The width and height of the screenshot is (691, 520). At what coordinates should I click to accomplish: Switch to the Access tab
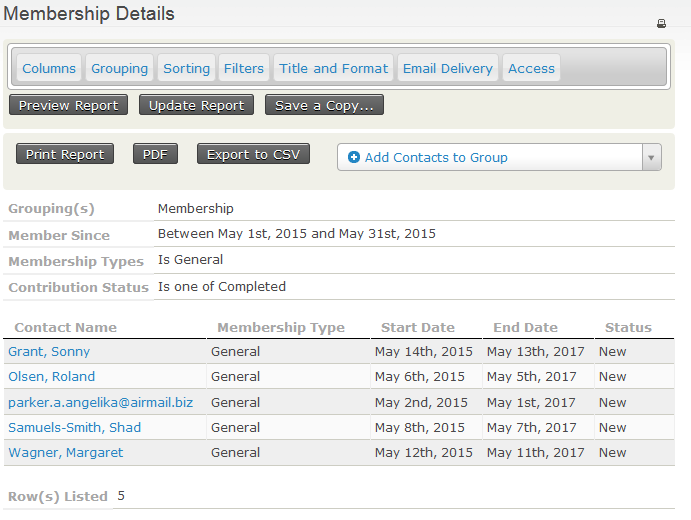[531, 68]
